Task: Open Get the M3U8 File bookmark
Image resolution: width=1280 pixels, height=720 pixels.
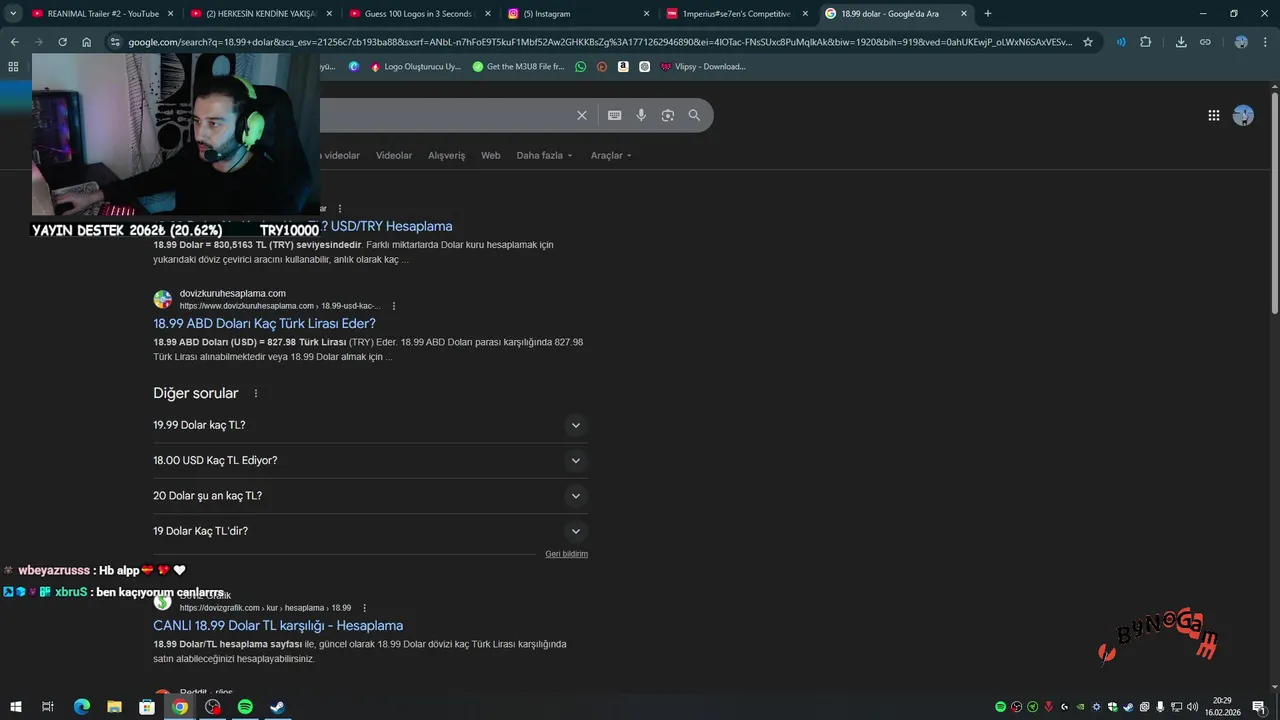Action: click(x=518, y=66)
